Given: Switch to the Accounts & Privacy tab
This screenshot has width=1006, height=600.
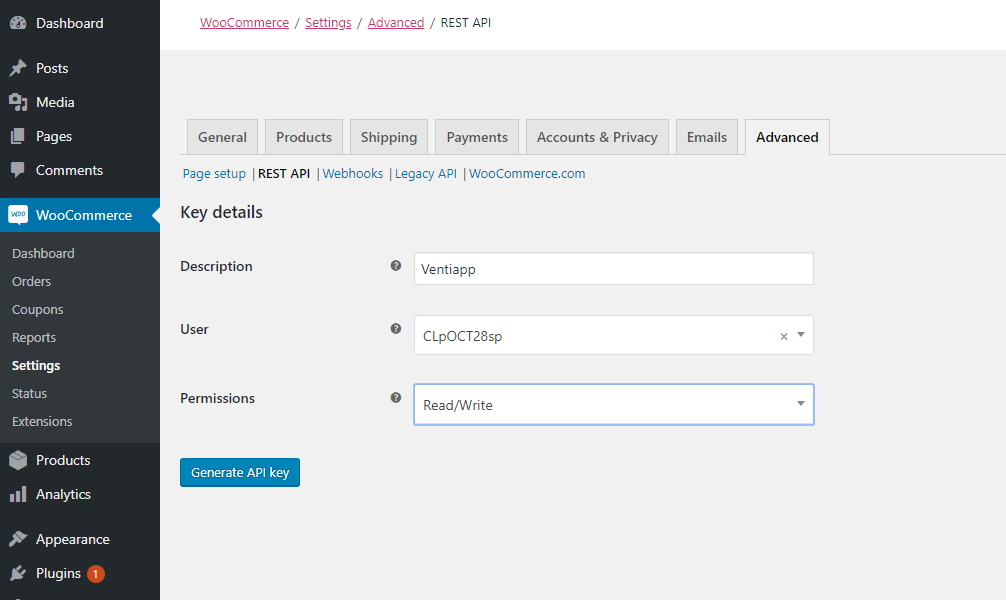Looking at the screenshot, I should [597, 137].
